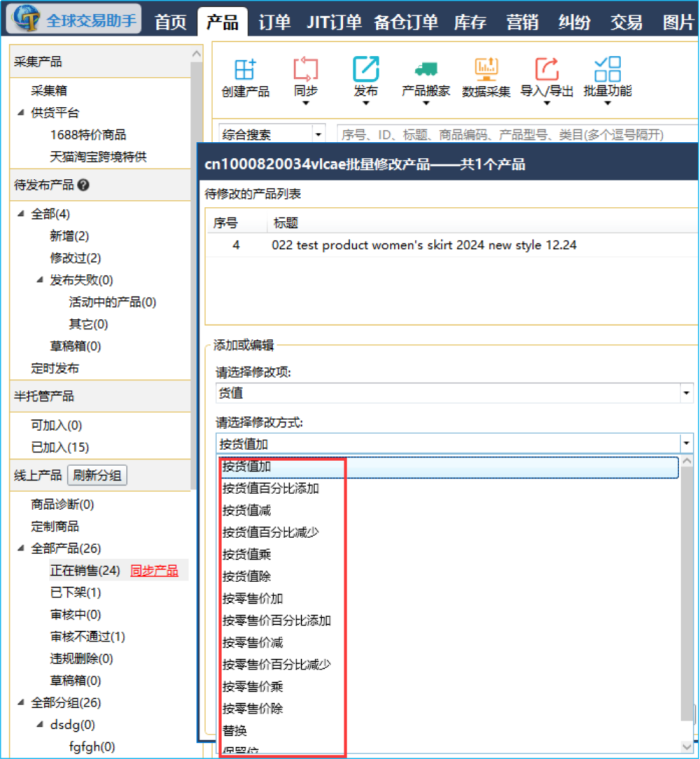Screen dimensions: 700x759
Task: Expand the 产品搬家 dropdown arrow
Action: pos(426,103)
